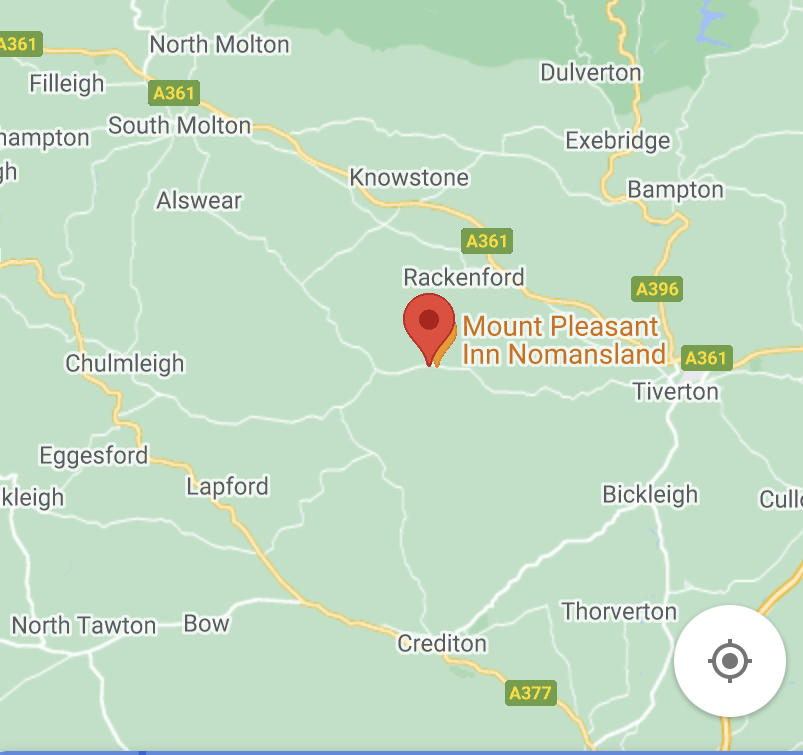Click the Lapford village label

point(227,487)
